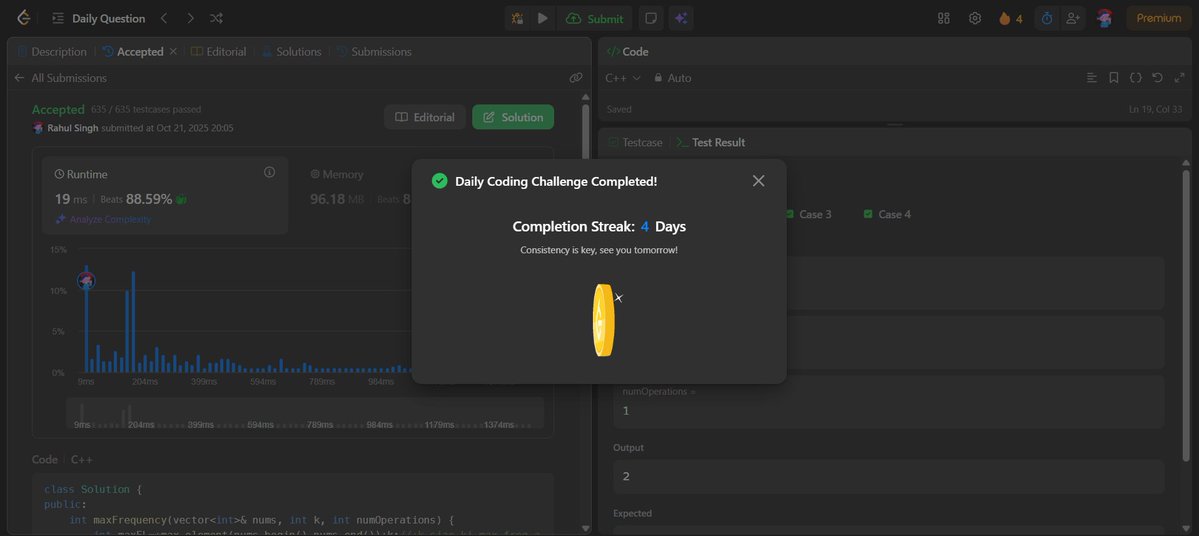Click the curly braces icon in editor toolbar
The height and width of the screenshot is (536, 1199).
[1136, 78]
